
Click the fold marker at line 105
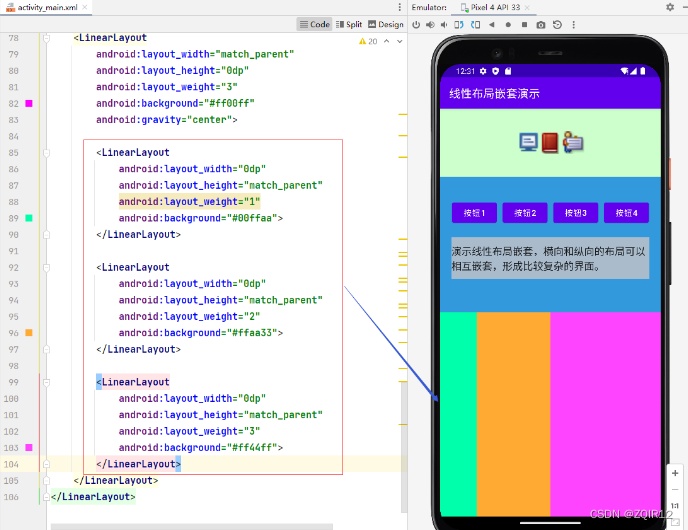(x=46, y=481)
